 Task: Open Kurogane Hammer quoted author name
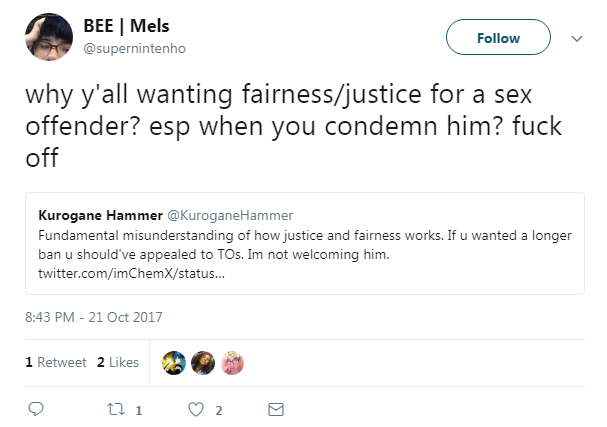100,215
